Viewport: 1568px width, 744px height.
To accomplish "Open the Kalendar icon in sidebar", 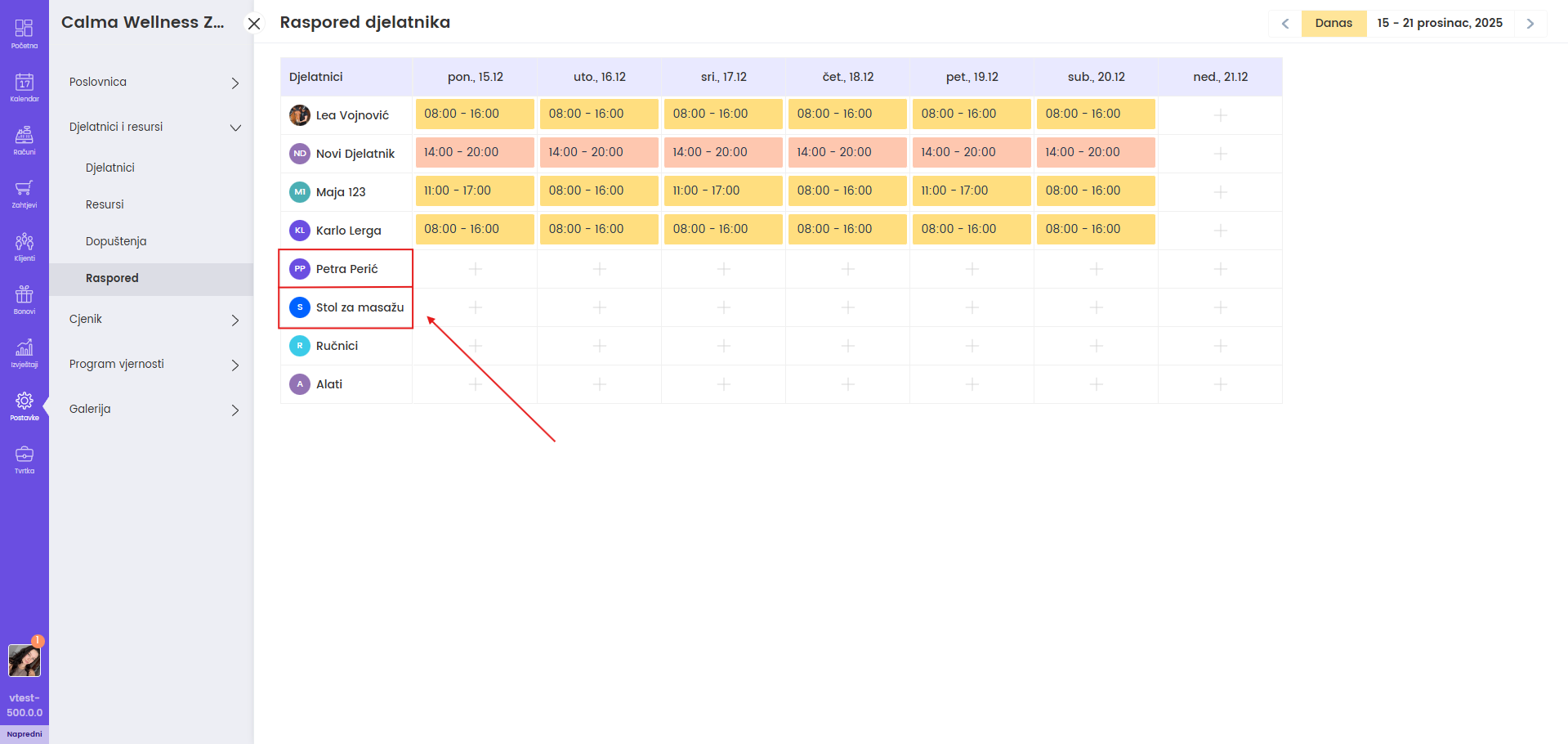I will 25,87.
